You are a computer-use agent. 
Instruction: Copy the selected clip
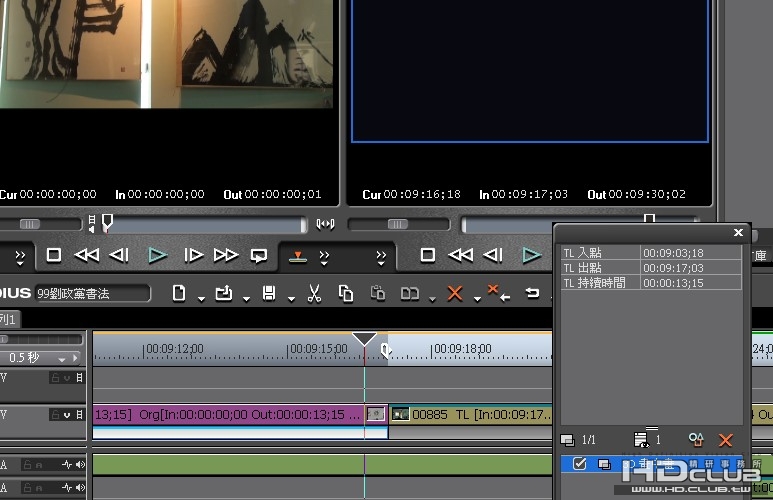pos(346,293)
